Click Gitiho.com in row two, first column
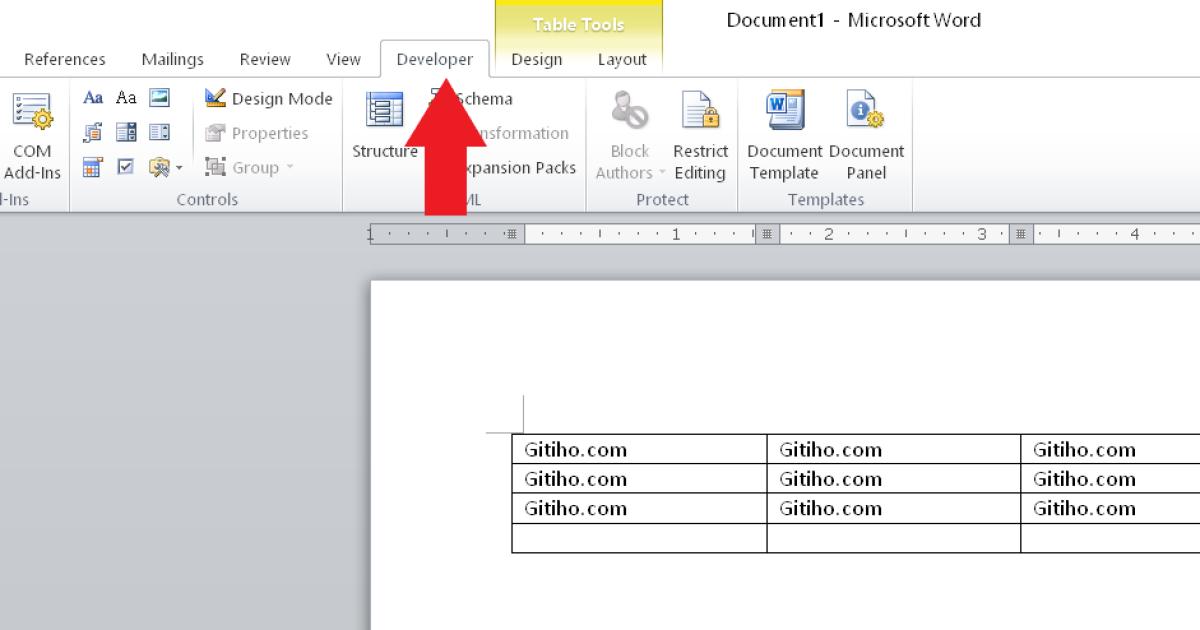 click(x=576, y=479)
